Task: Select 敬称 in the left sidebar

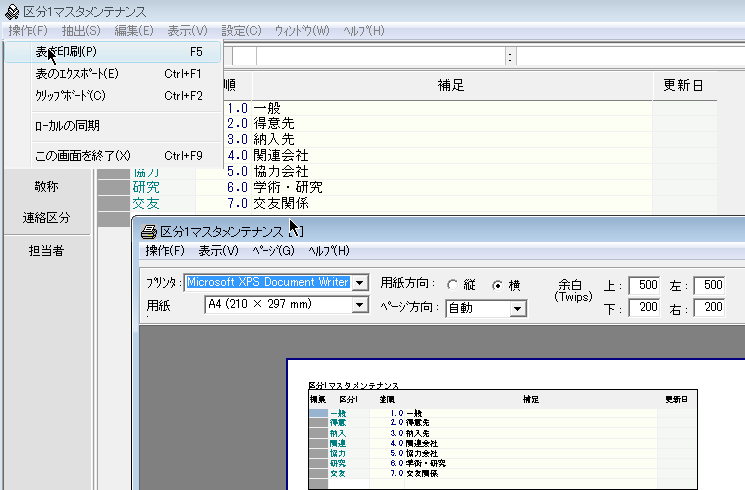Action: coord(46,186)
